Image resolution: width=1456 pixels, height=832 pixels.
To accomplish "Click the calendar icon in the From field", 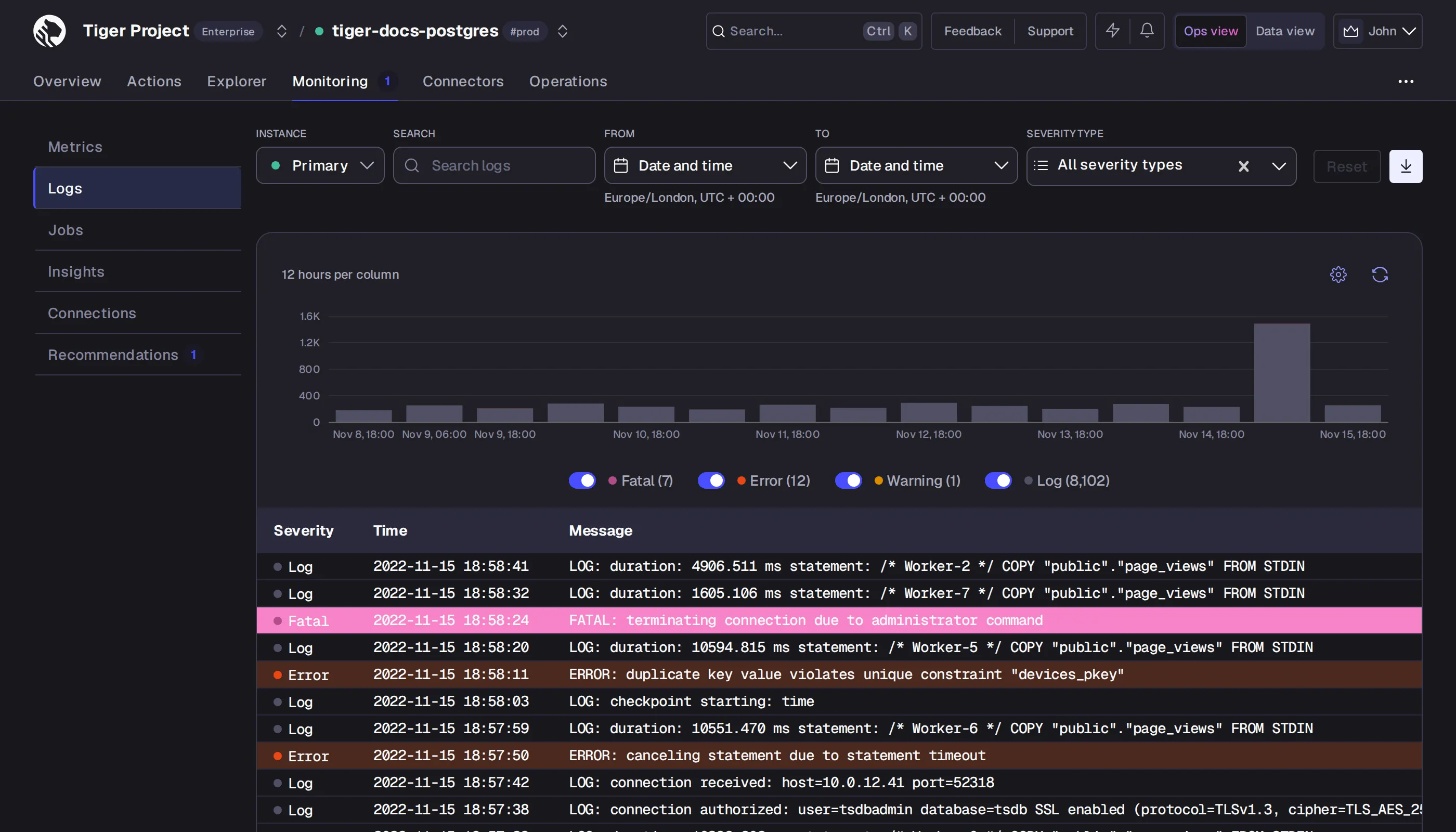I will pos(620,166).
